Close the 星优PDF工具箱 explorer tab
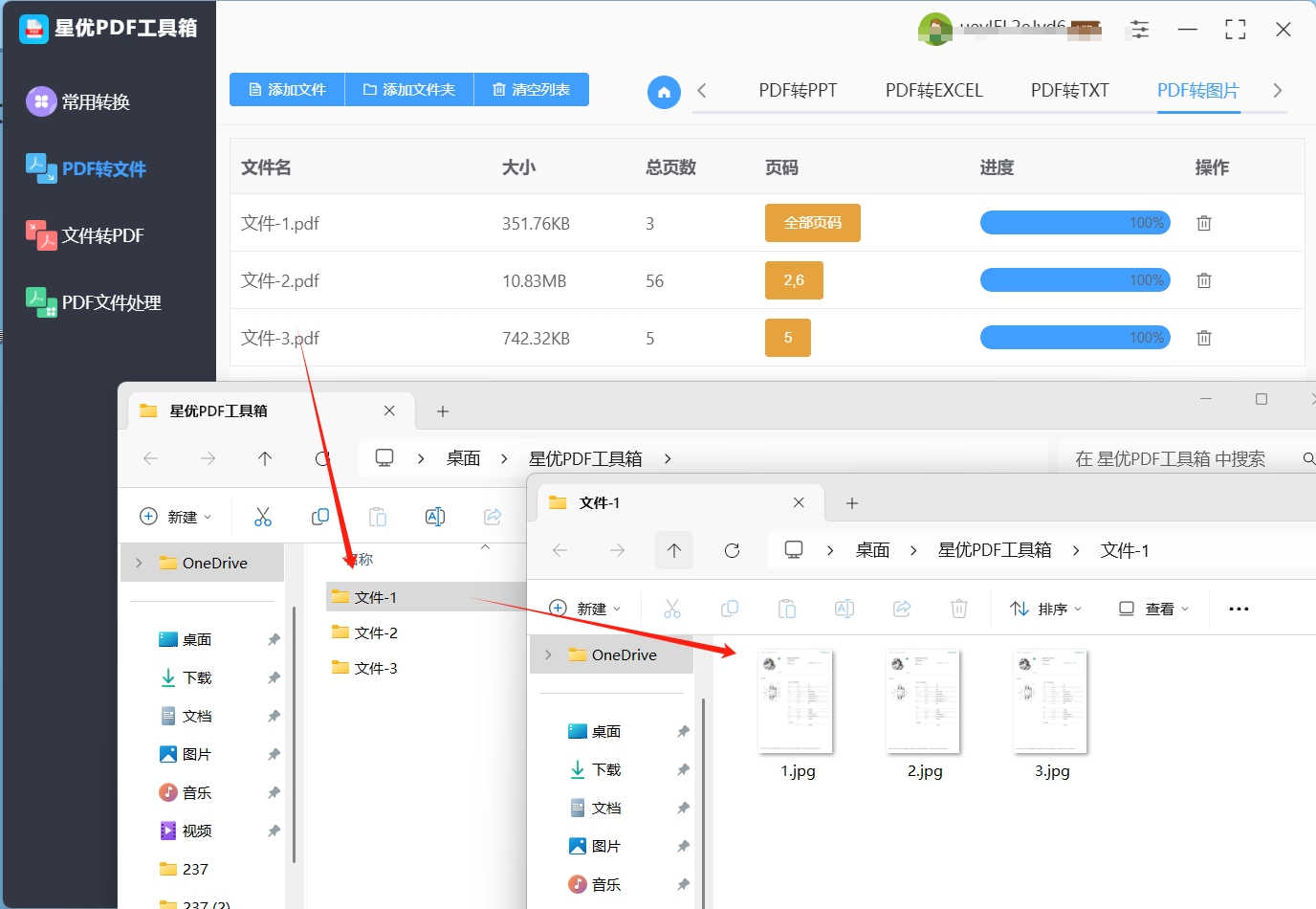 (389, 410)
